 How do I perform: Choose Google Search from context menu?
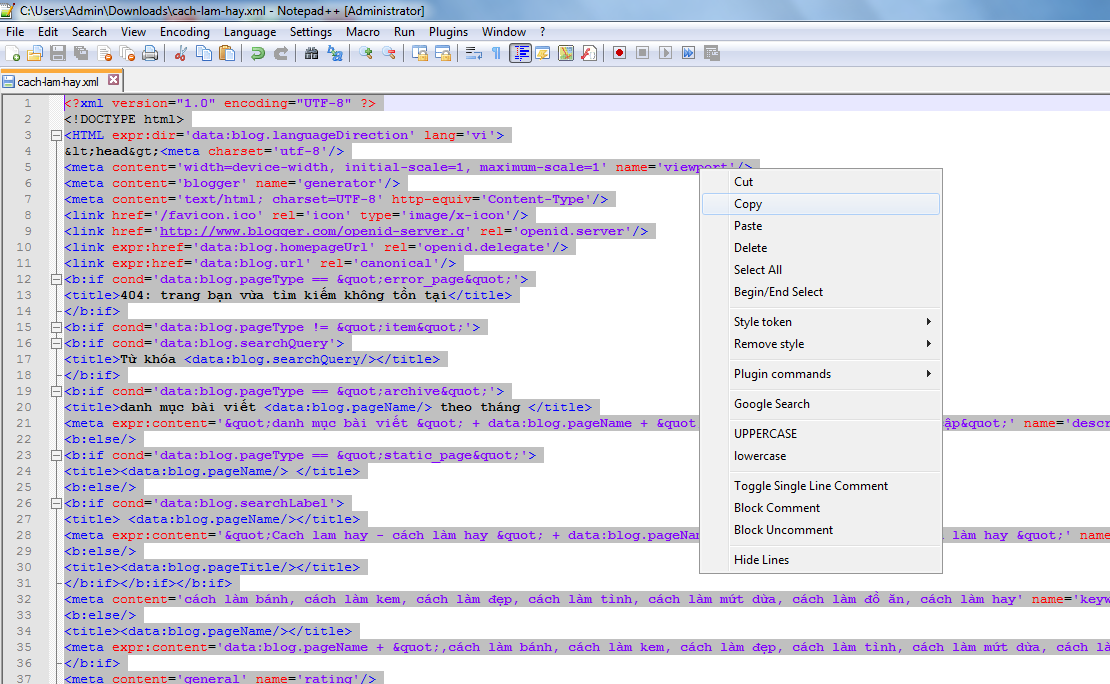(x=821, y=404)
